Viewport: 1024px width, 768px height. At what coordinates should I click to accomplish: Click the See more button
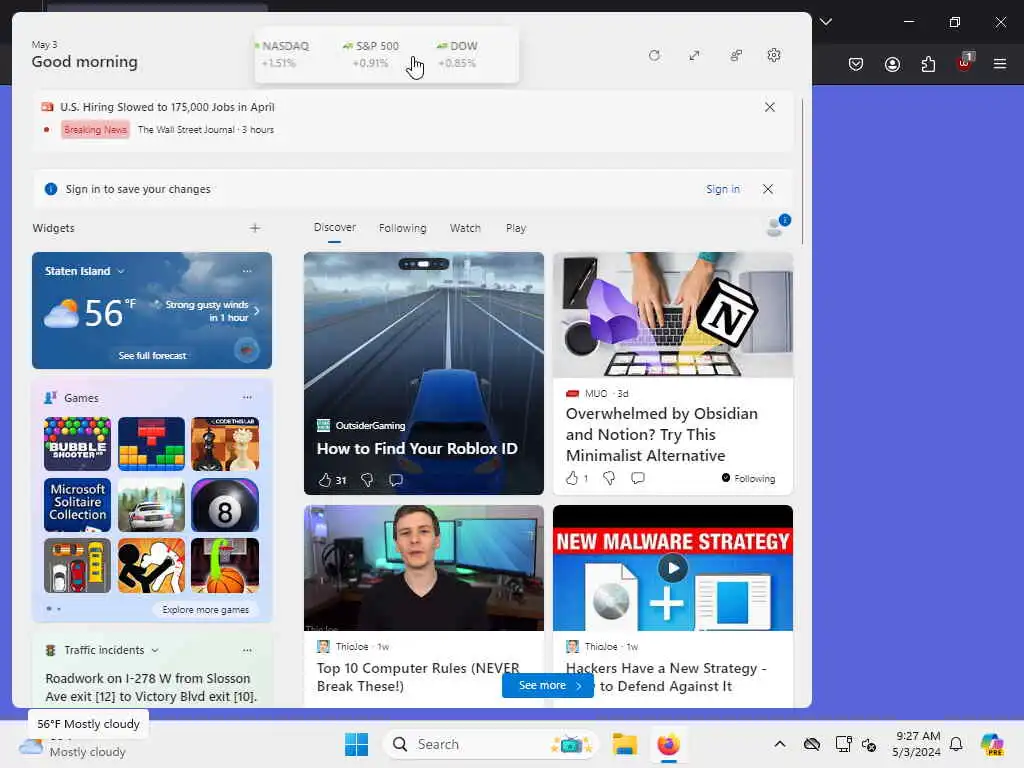(548, 685)
